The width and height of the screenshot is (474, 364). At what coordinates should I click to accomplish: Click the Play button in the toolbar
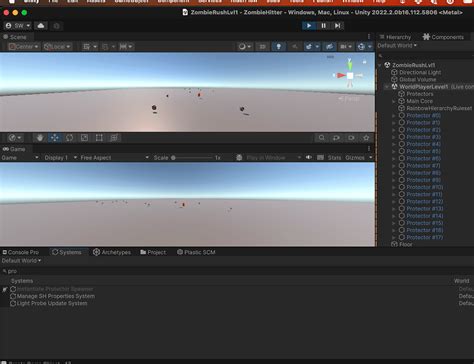309,26
